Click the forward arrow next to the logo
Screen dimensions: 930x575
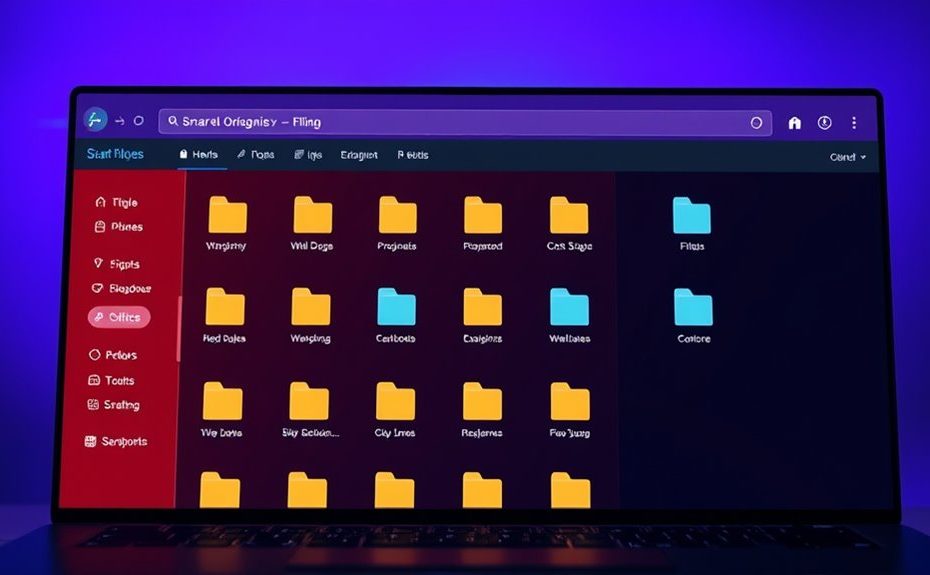click(x=120, y=121)
